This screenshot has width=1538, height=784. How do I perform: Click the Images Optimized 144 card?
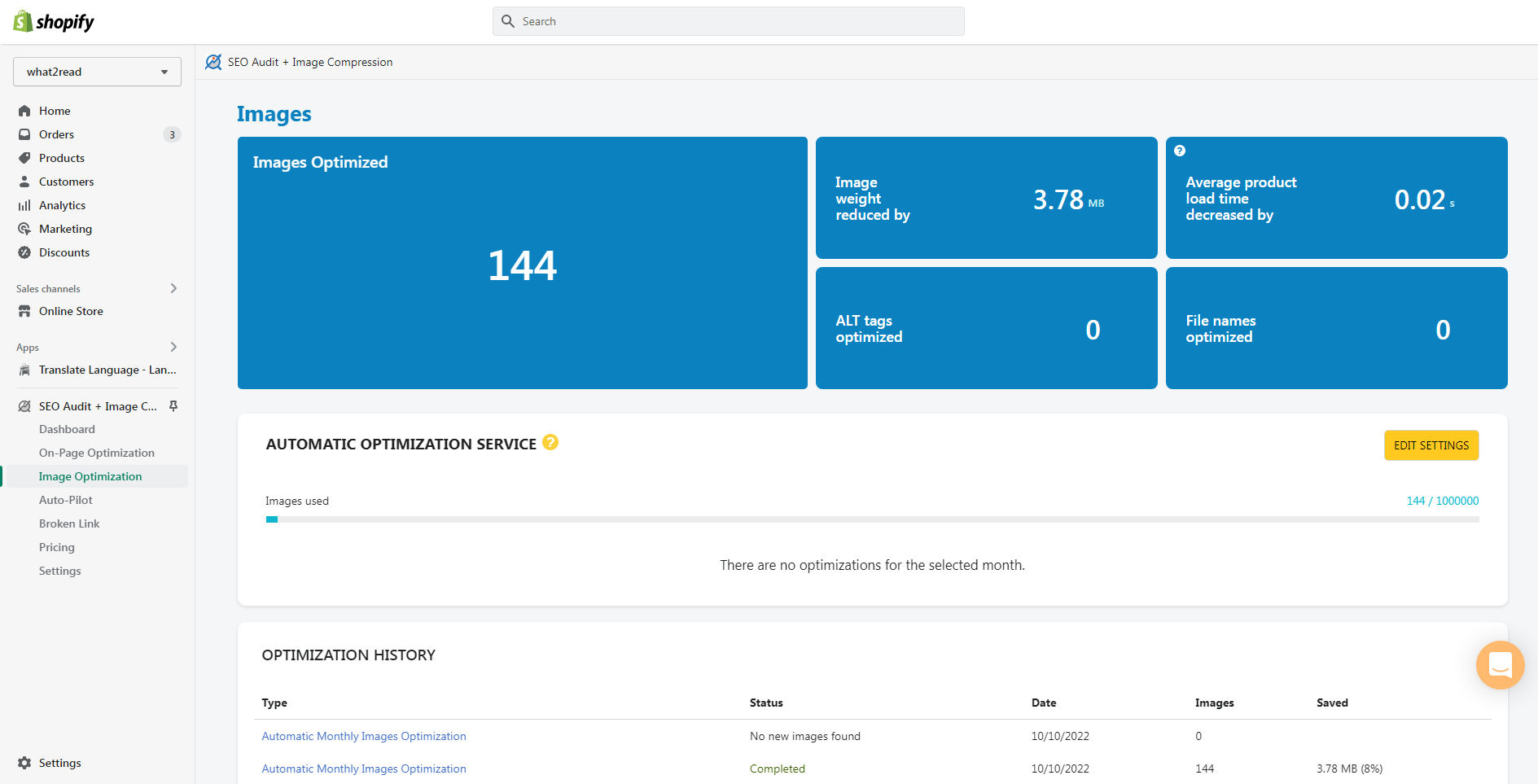[523, 263]
